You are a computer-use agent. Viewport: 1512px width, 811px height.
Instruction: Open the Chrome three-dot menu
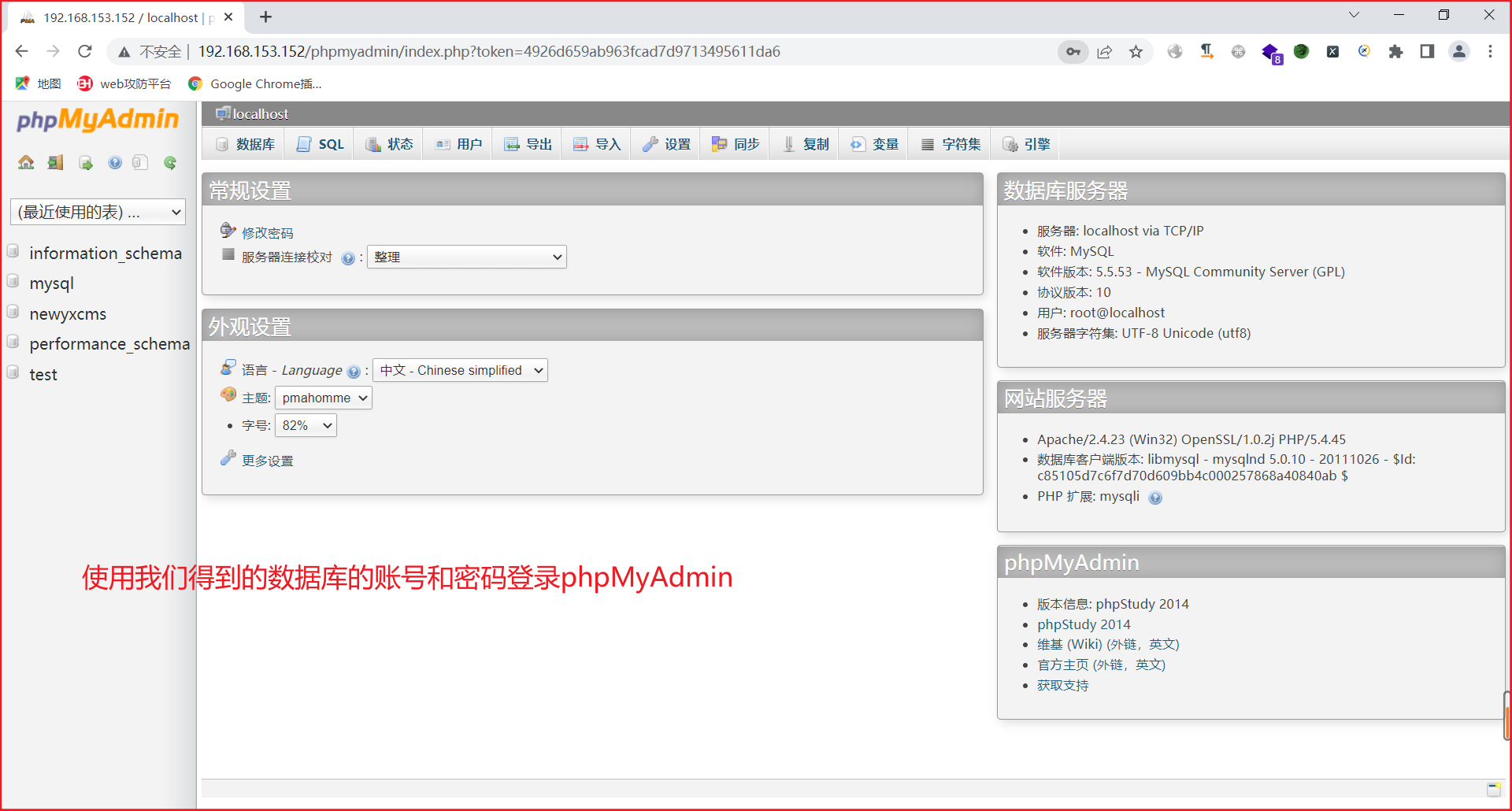1490,51
